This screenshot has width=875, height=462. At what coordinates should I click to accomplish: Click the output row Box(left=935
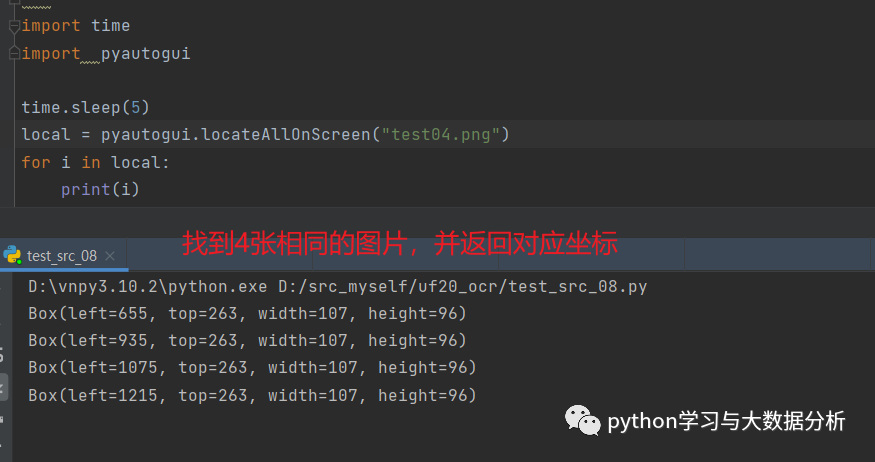tap(247, 340)
